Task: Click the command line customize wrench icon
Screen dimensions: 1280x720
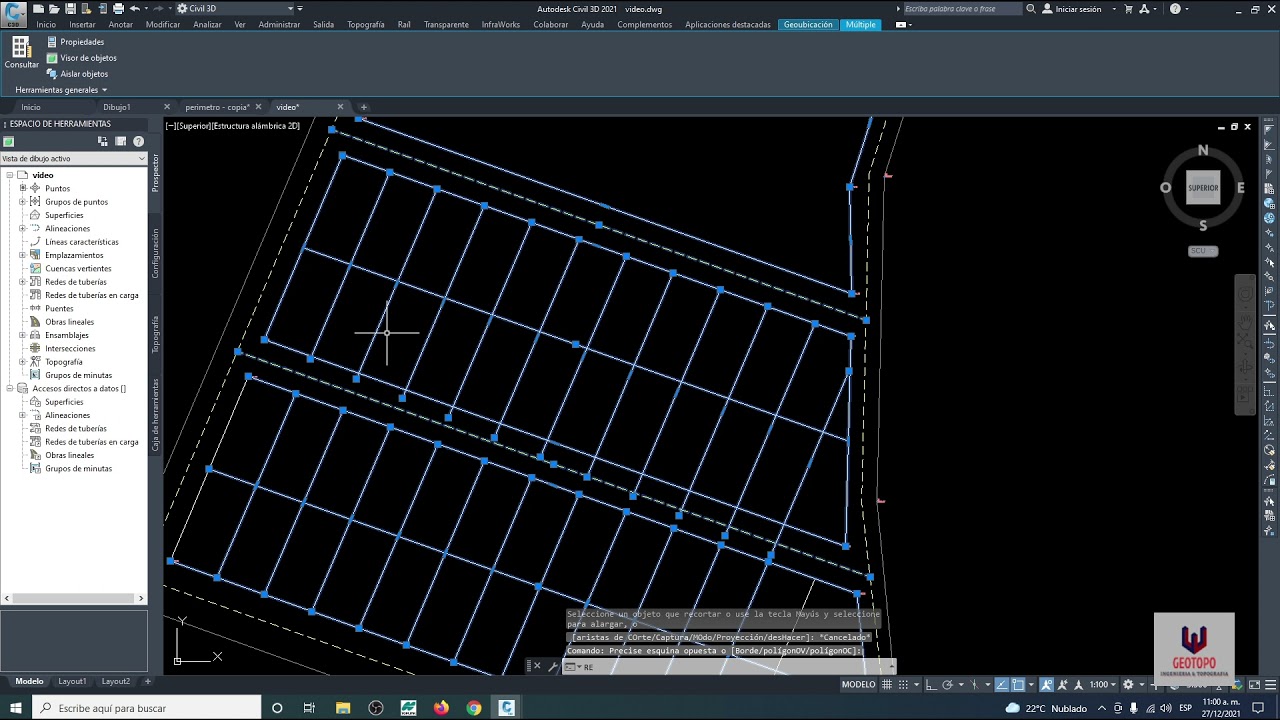Action: tap(553, 667)
